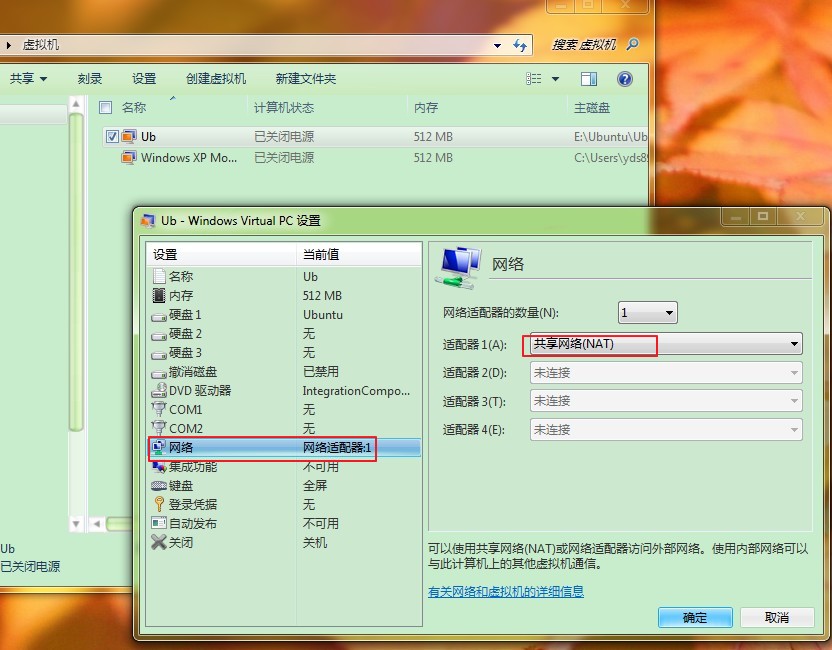Select the 集成功能 settings row
Screen dimensions: 832x650
(284, 466)
